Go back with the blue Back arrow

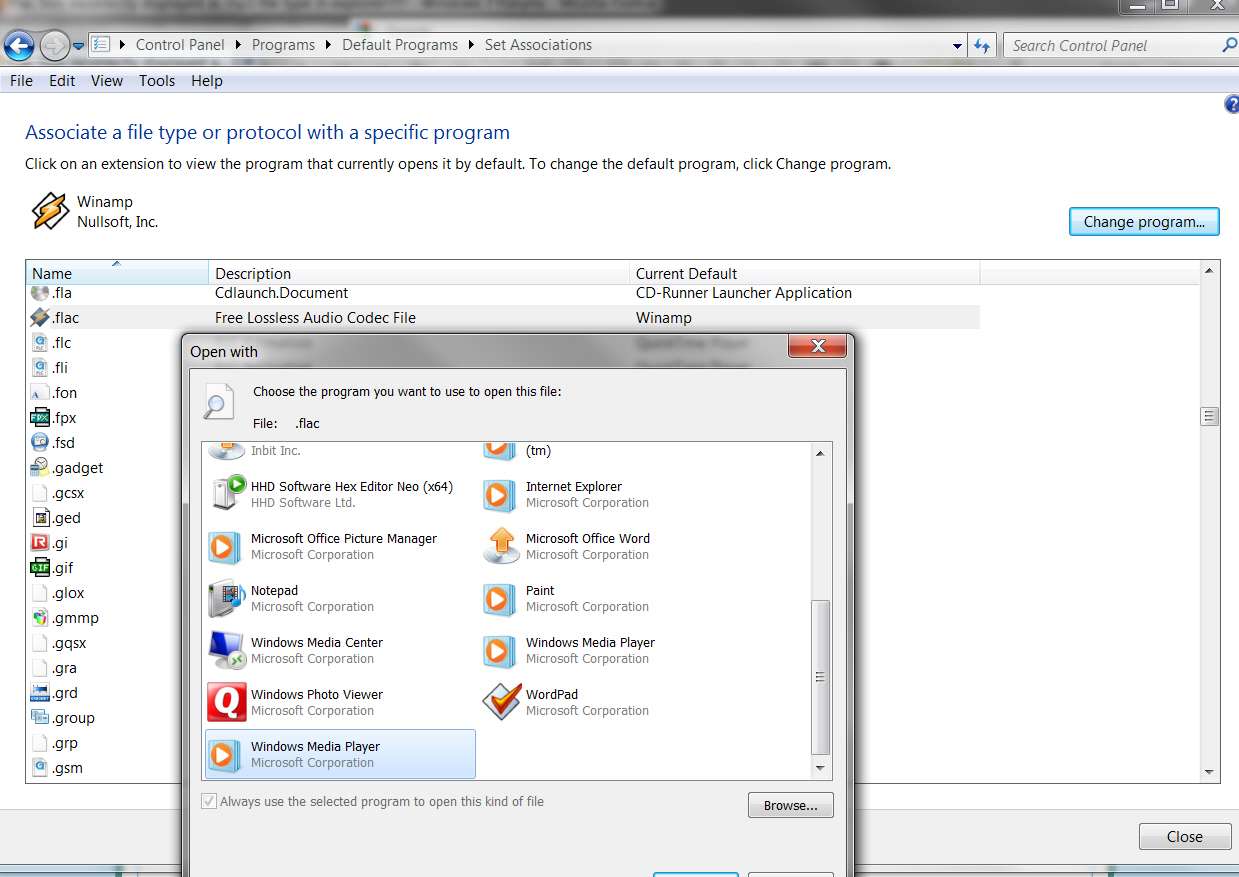20,45
